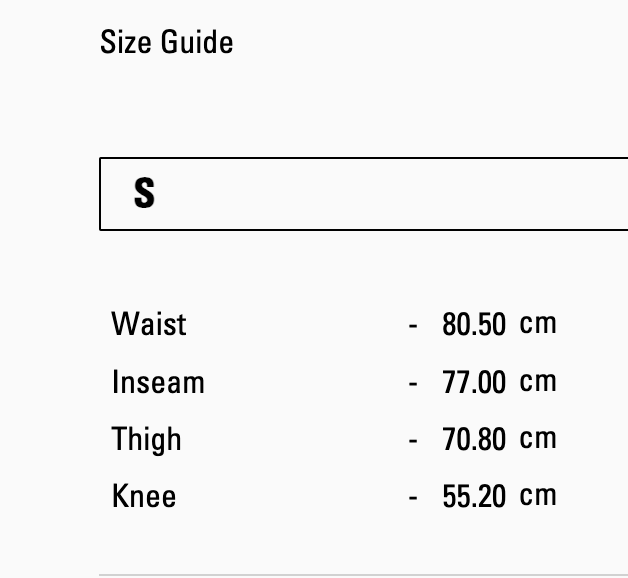Open the S size selection dropdown
The height and width of the screenshot is (578, 628).
364,194
